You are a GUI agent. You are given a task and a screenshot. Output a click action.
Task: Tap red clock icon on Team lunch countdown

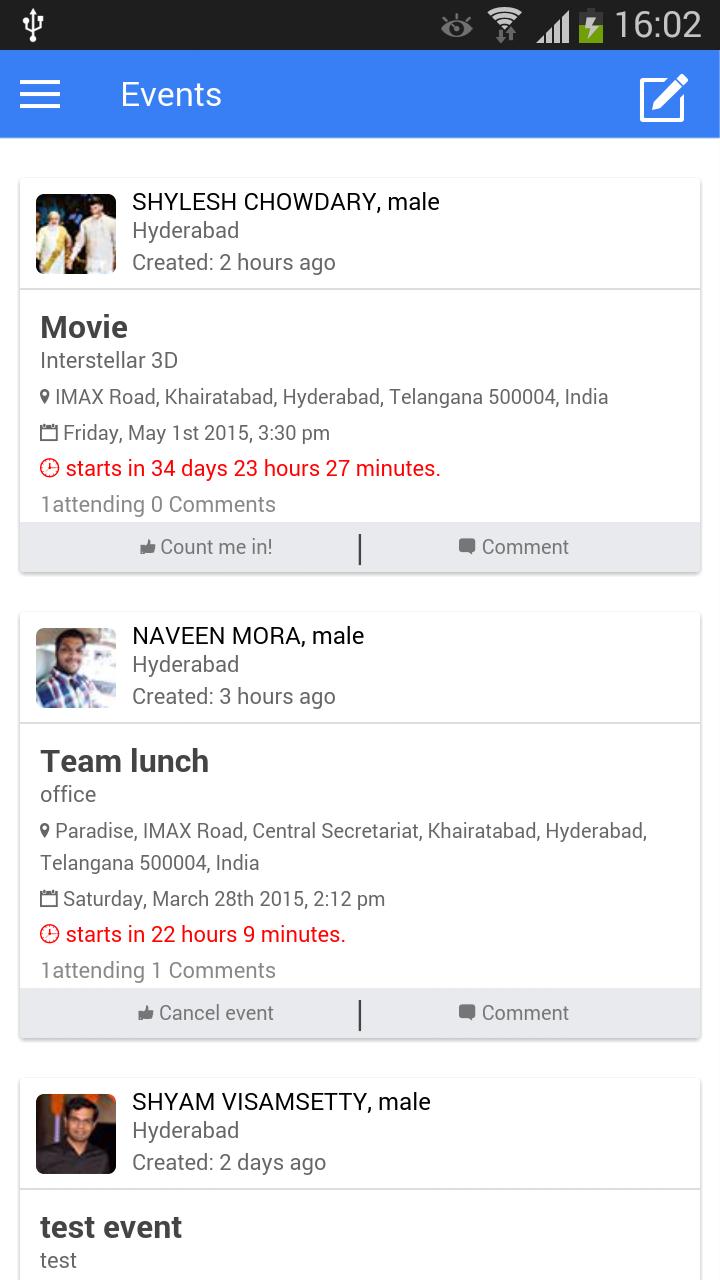pos(50,934)
